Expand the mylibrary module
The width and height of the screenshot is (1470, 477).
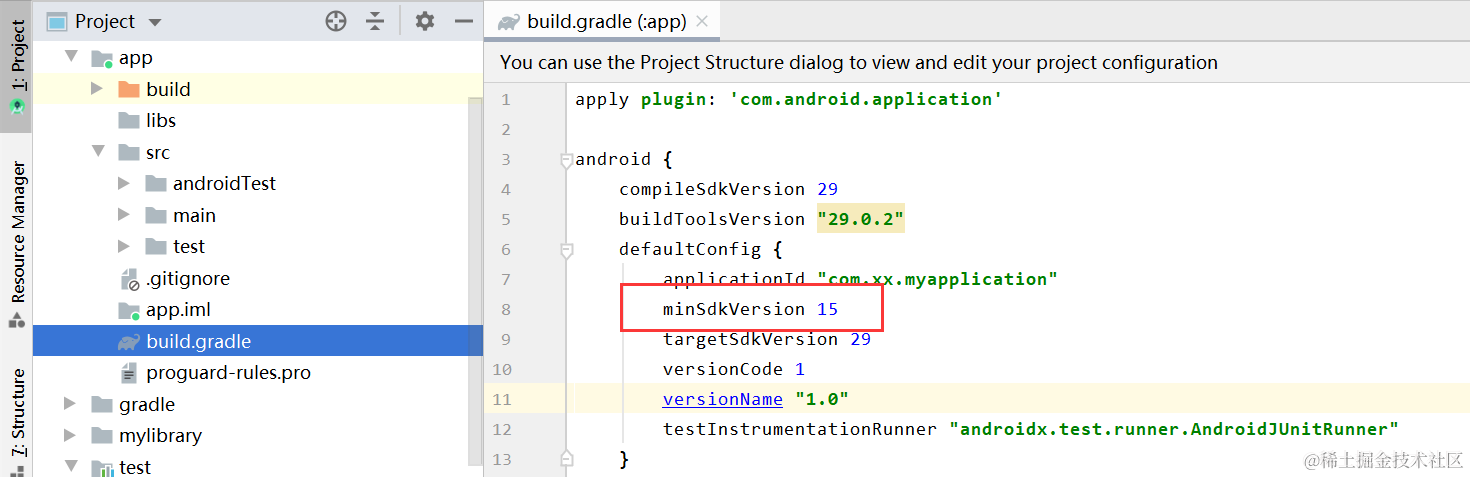click(70, 435)
